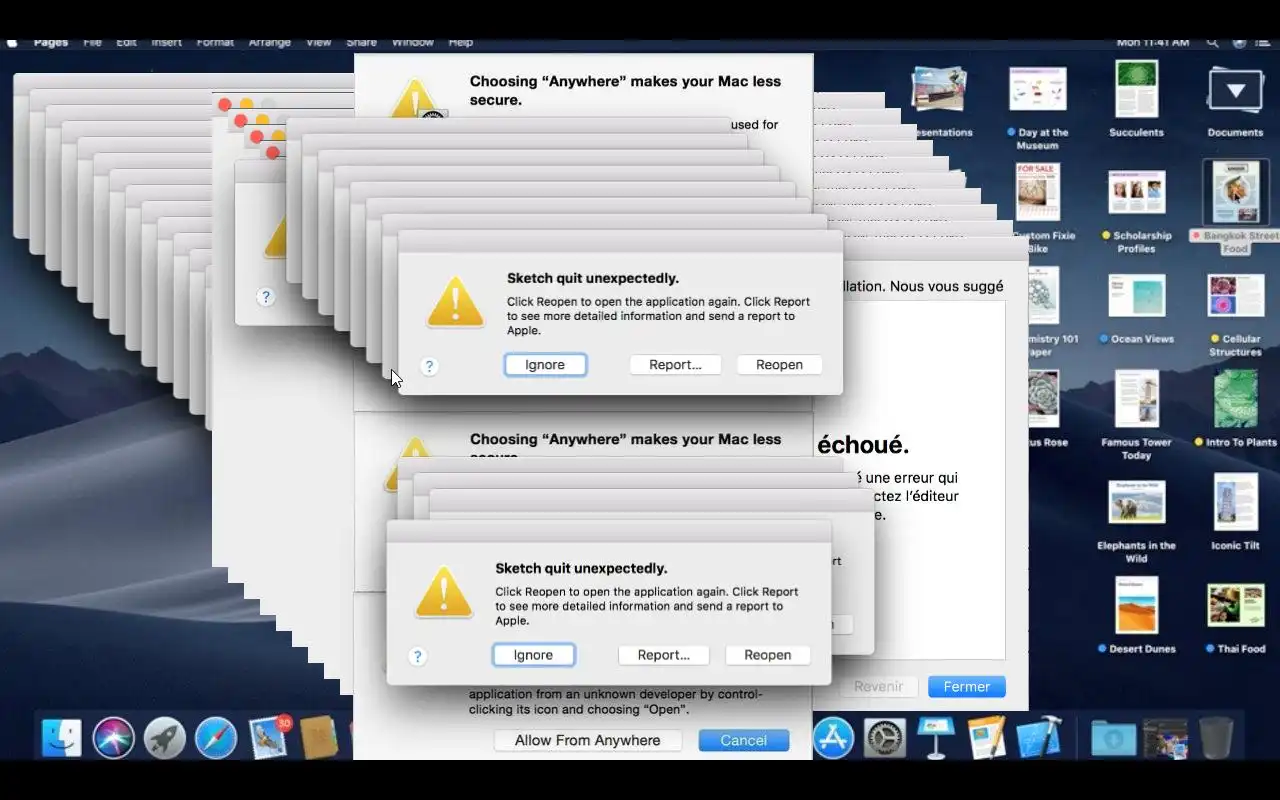The height and width of the screenshot is (800, 1280).
Task: Click Reopen in lower Sketch crash dialog
Action: pos(767,655)
